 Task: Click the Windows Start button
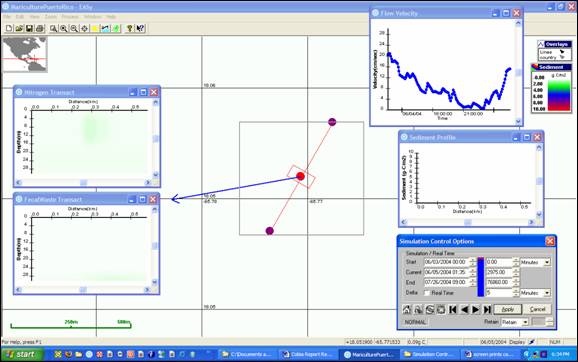22,354
